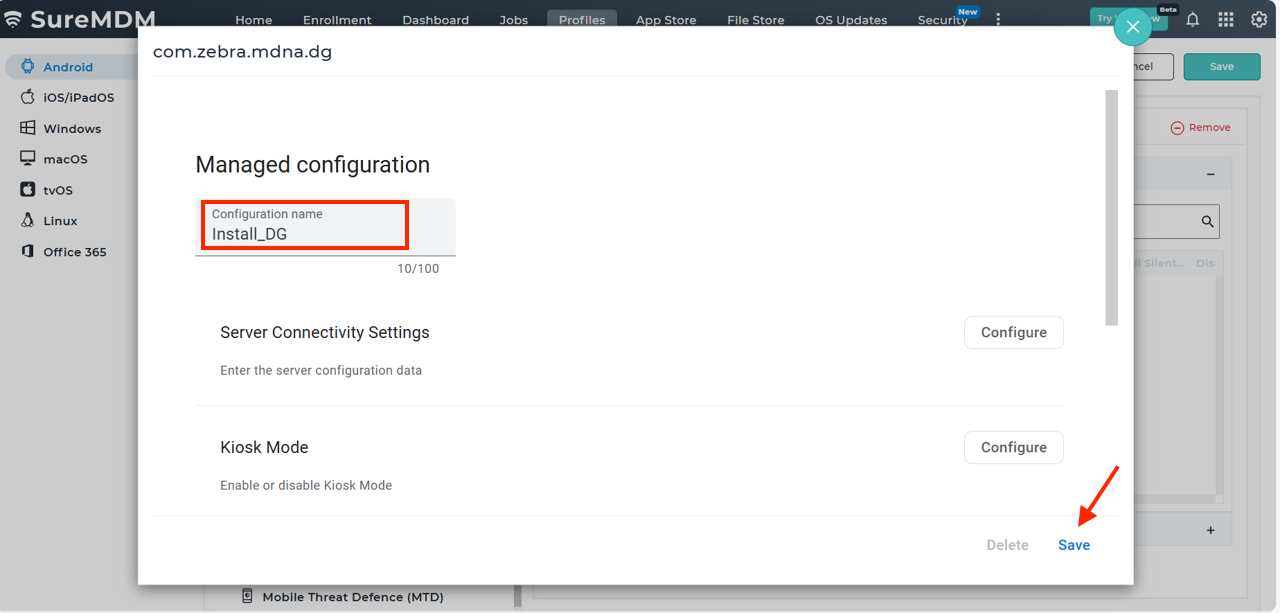Viewport: 1280px width, 613px height.
Task: Open the Jobs tab
Action: 513,20
